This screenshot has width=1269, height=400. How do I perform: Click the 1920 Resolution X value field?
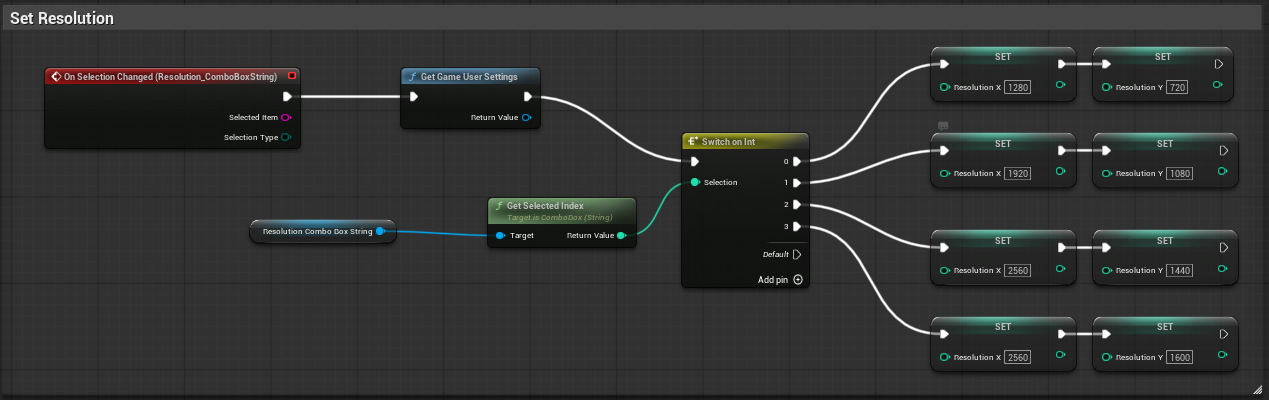click(1017, 173)
